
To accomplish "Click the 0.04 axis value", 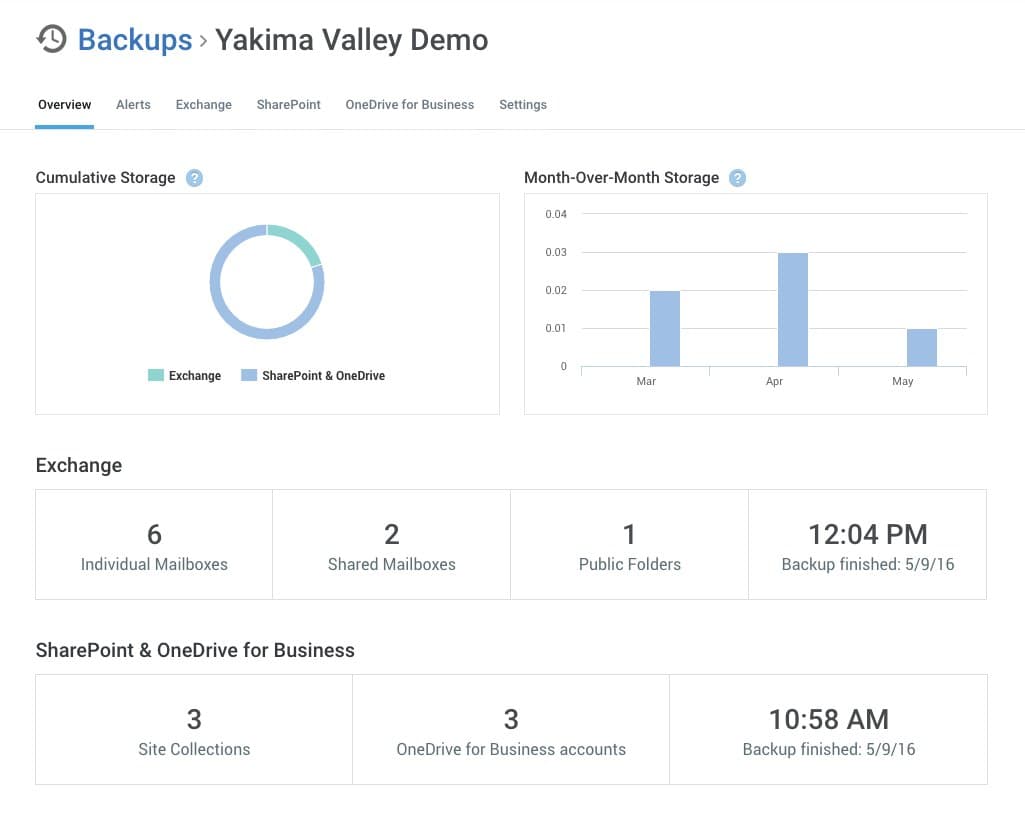I will tap(556, 214).
